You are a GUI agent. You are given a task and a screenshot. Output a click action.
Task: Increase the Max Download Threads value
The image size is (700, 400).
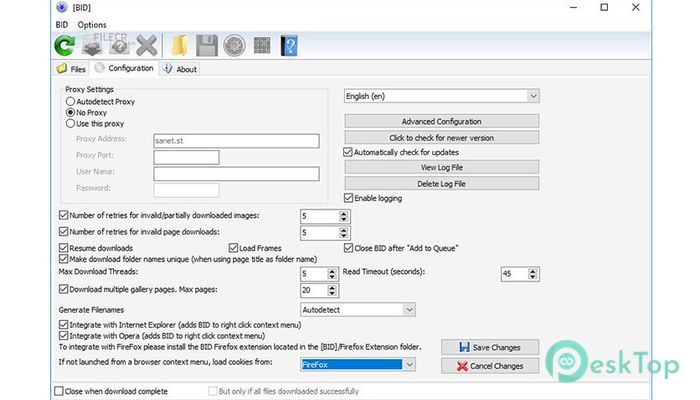coord(332,271)
